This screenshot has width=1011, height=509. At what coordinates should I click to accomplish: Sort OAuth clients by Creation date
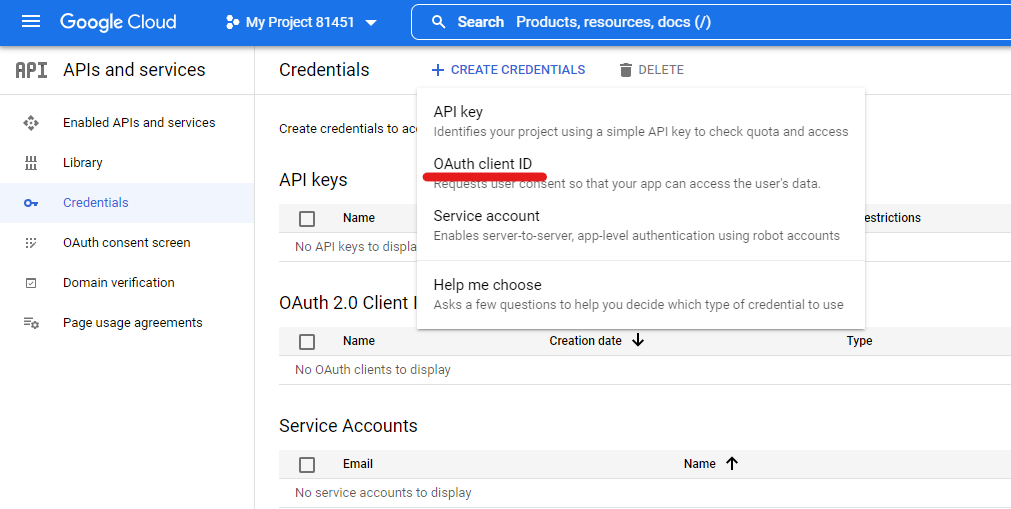coord(585,341)
